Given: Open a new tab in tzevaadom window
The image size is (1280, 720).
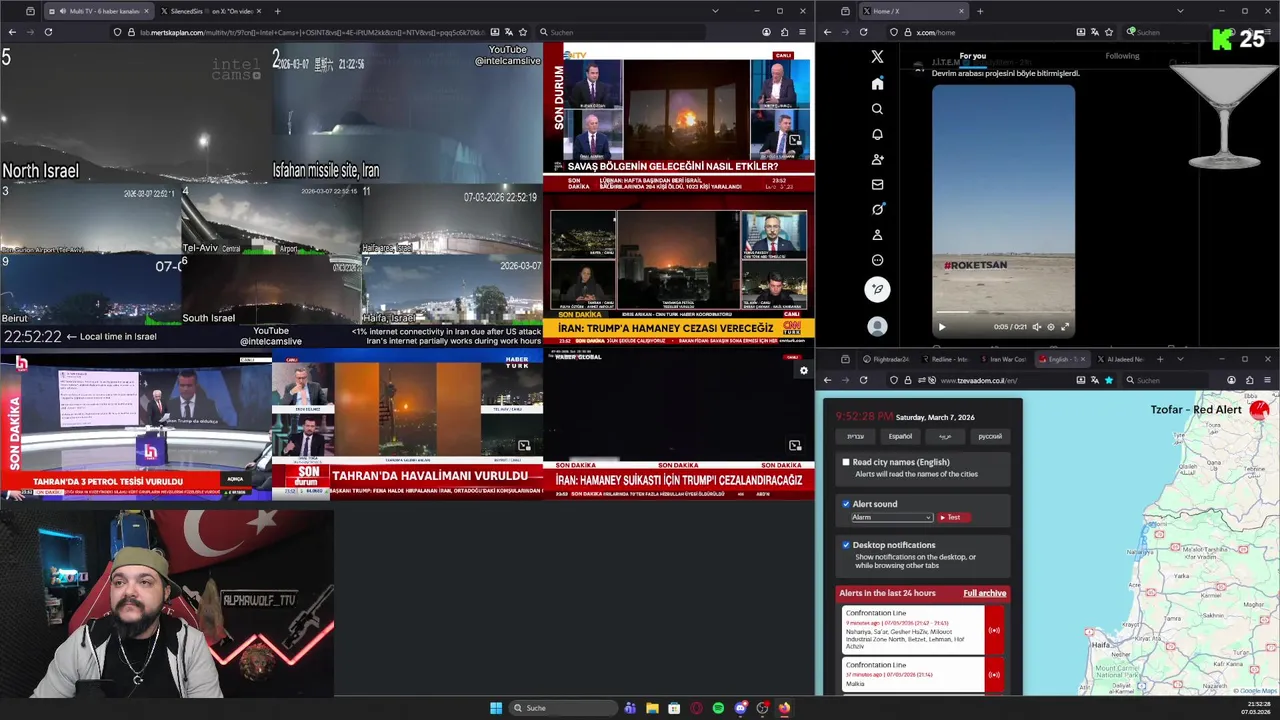Looking at the screenshot, I should (1160, 359).
